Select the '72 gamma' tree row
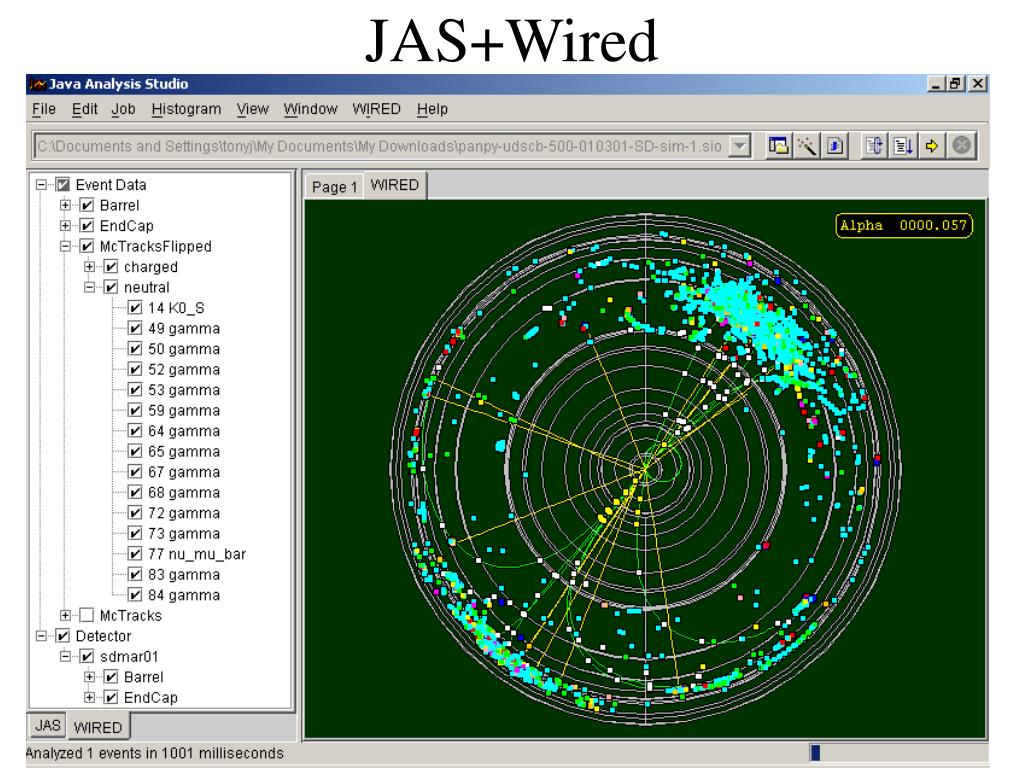The width and height of the screenshot is (1024, 768). (184, 513)
